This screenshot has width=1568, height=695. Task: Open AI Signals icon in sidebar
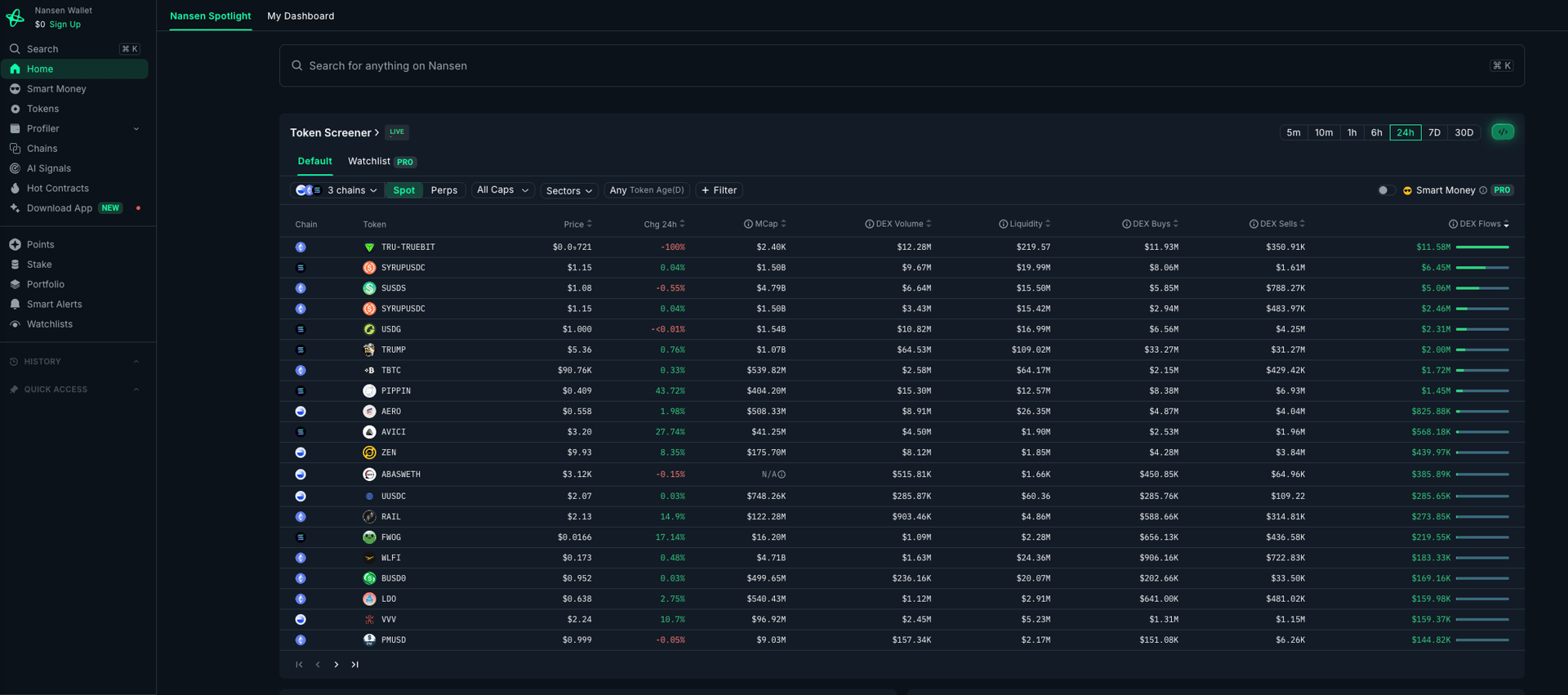15,168
